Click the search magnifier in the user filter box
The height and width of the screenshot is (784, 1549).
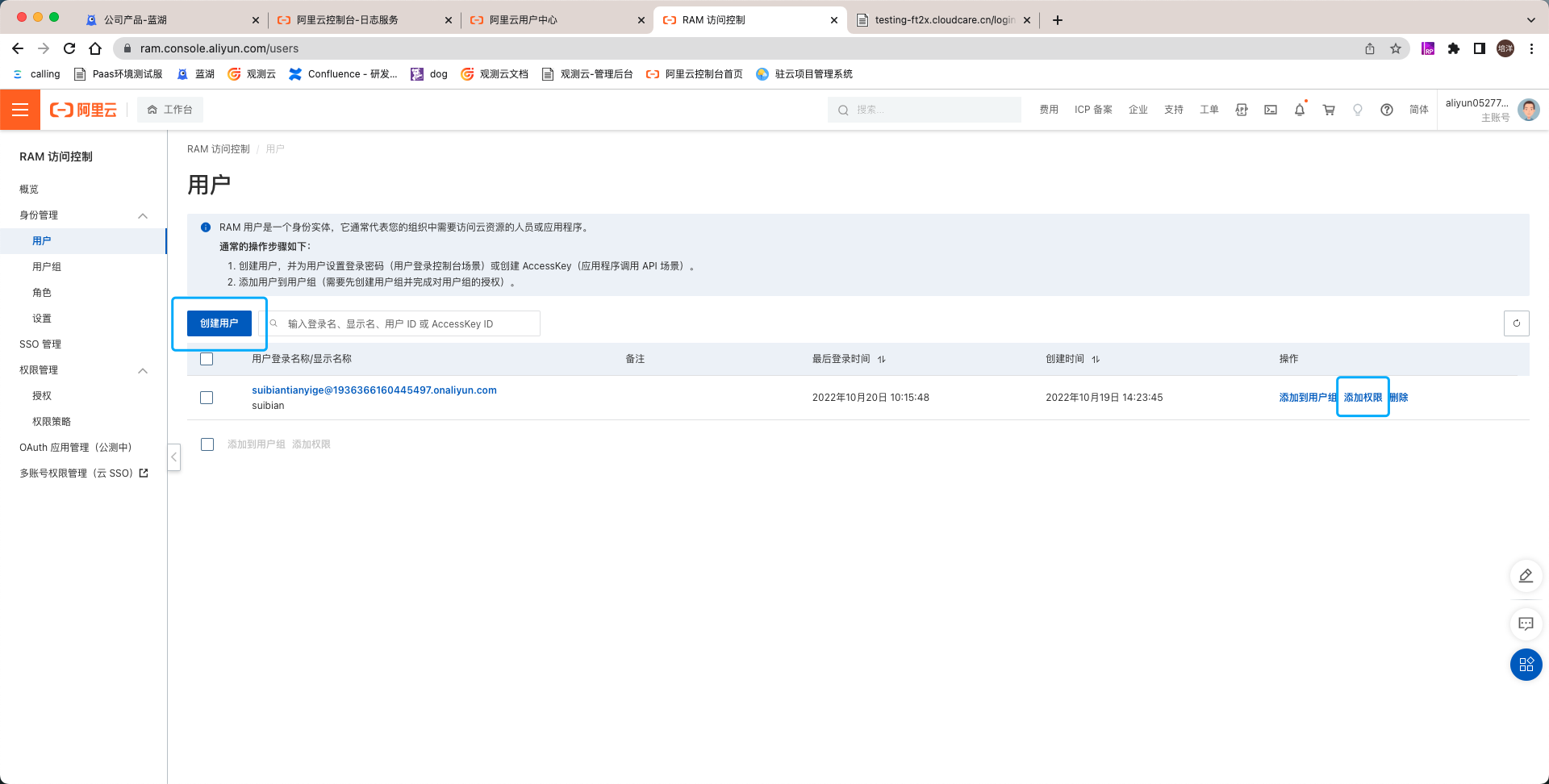click(274, 323)
